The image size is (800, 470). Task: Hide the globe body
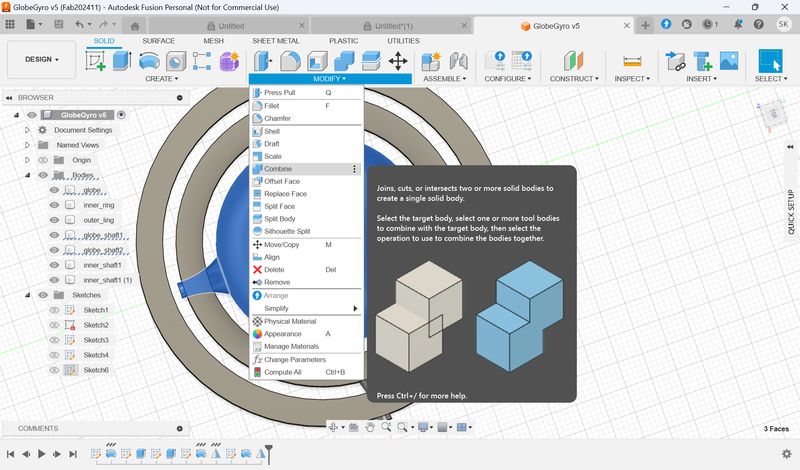54,190
